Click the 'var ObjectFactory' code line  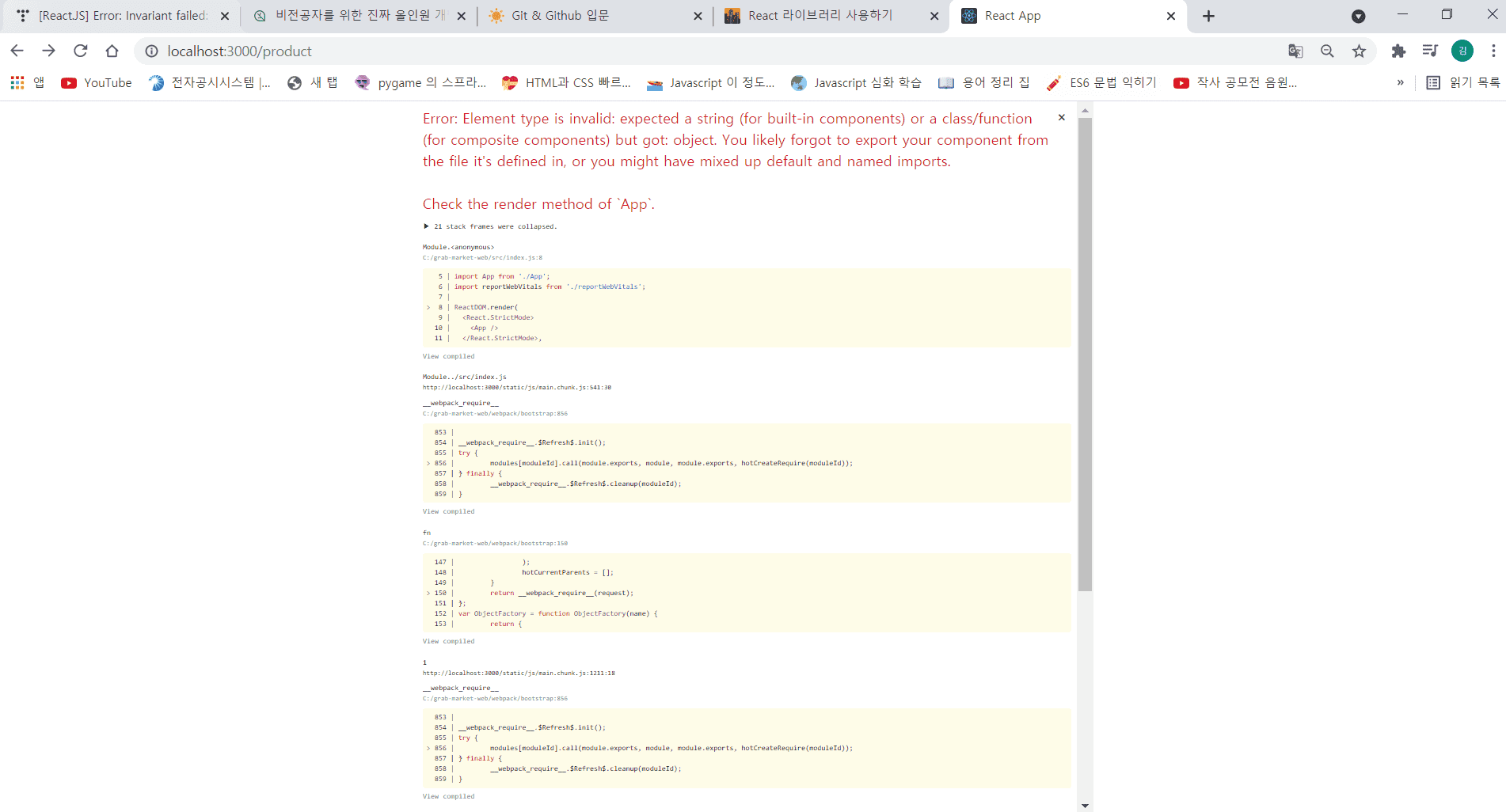557,613
